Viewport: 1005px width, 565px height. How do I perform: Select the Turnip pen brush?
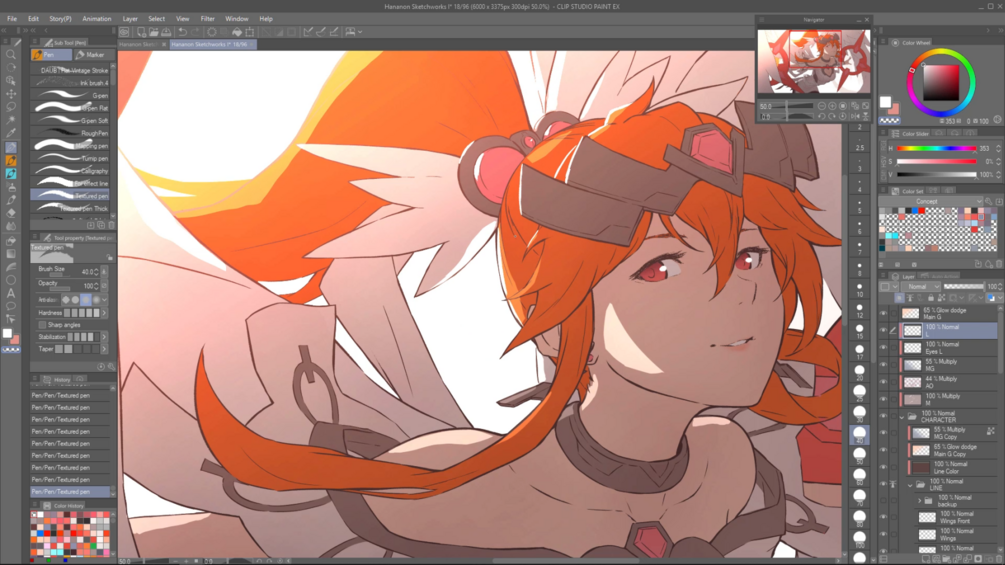[71, 158]
